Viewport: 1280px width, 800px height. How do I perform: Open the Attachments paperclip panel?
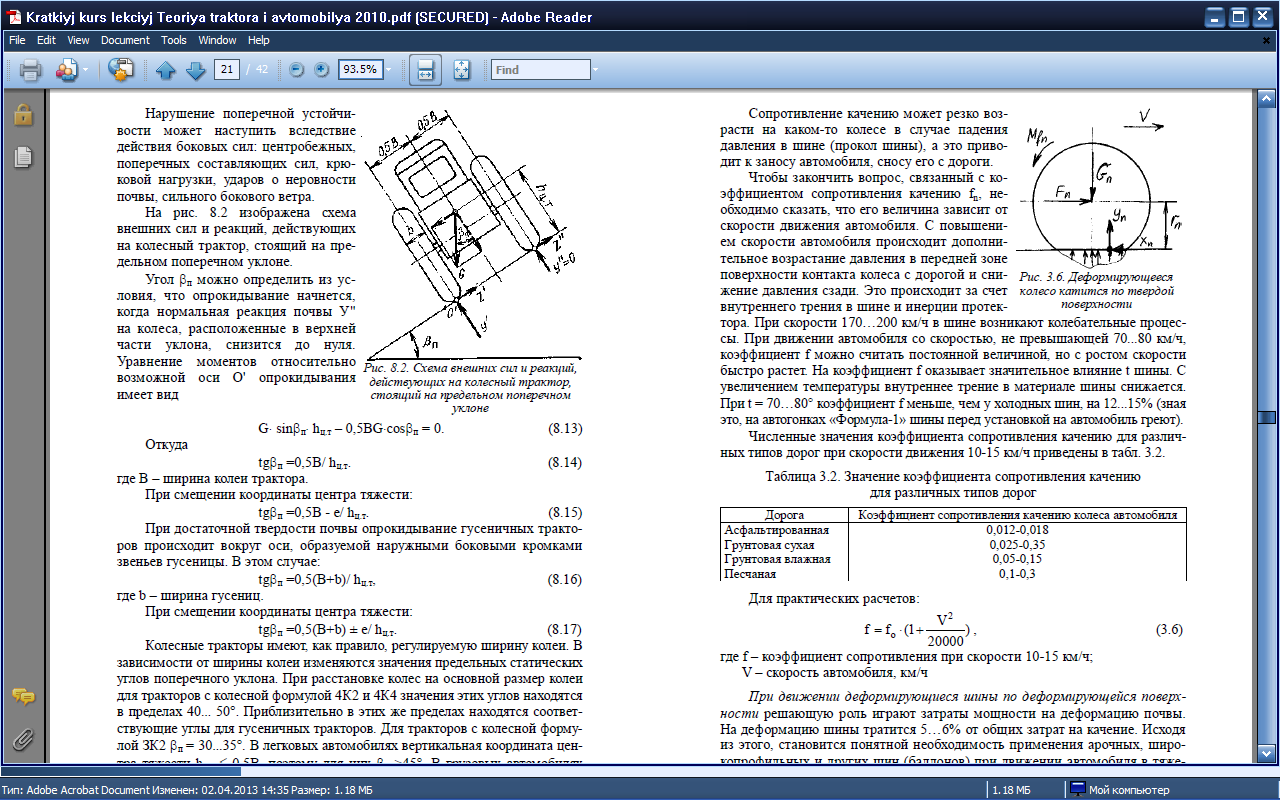(x=23, y=740)
